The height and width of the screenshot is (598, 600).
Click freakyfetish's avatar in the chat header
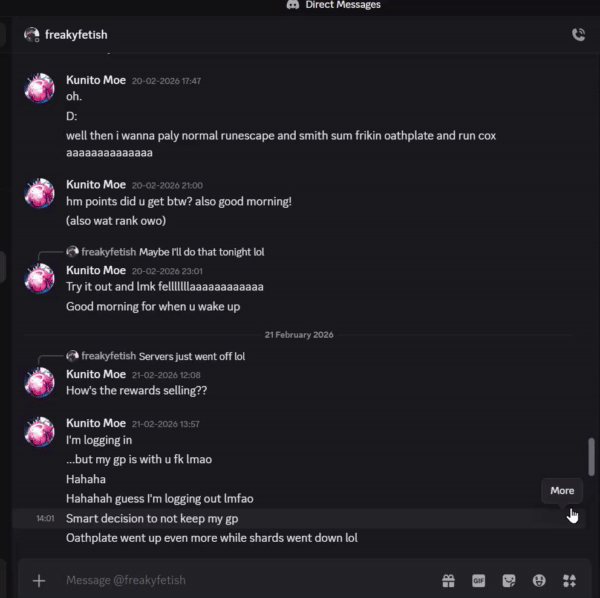click(31, 35)
